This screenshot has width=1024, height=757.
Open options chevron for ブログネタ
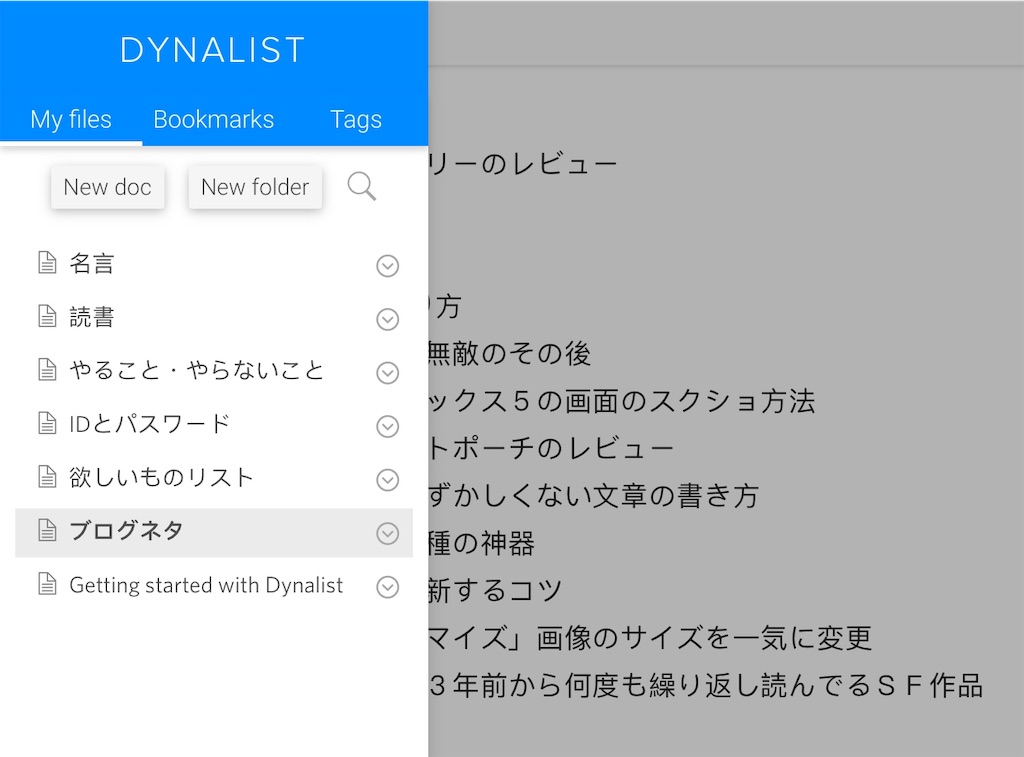(387, 534)
